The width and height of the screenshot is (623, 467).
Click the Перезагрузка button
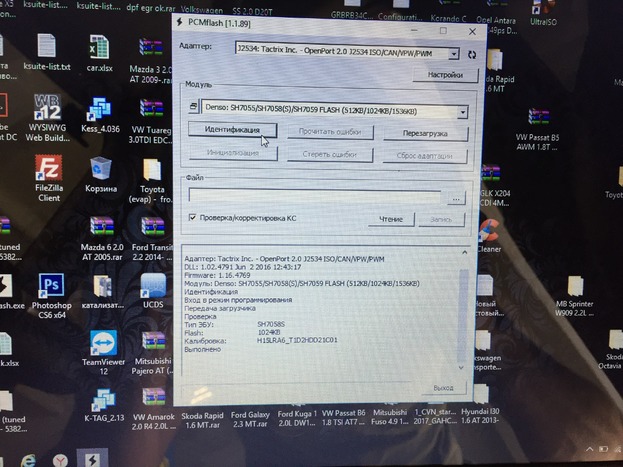pyautogui.click(x=425, y=133)
